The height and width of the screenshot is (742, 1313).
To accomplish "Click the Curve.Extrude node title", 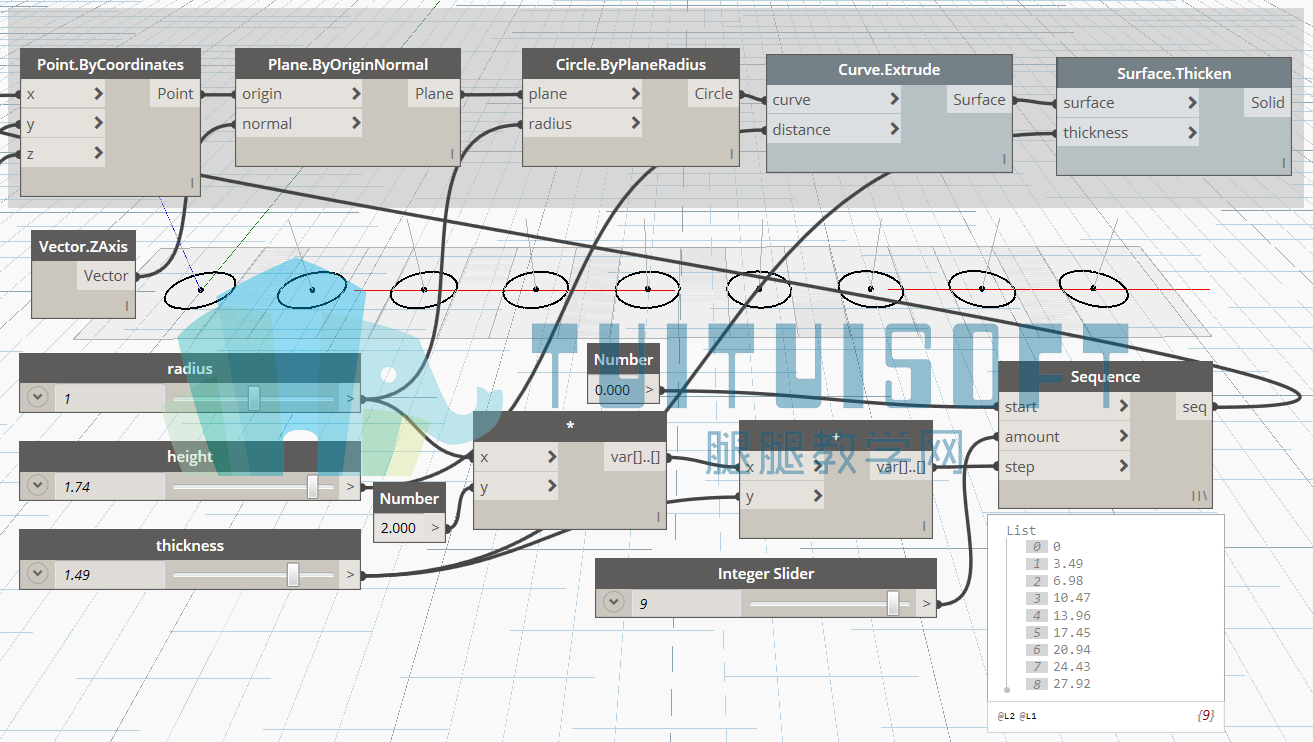I will [x=889, y=70].
